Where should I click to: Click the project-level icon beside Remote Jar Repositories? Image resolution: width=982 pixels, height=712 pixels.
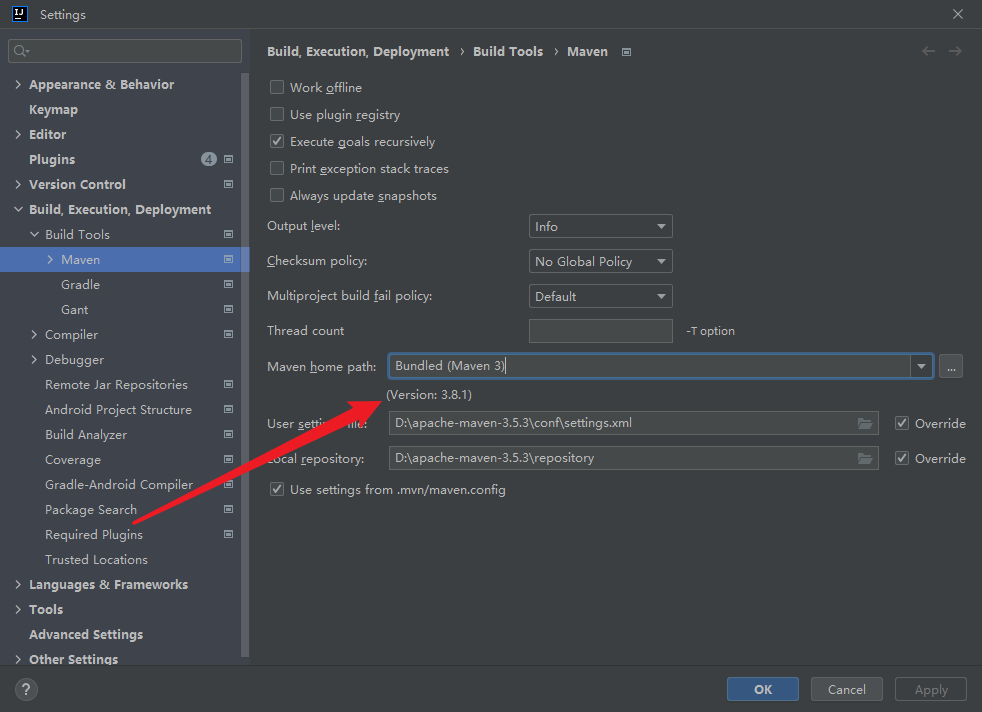[229, 384]
